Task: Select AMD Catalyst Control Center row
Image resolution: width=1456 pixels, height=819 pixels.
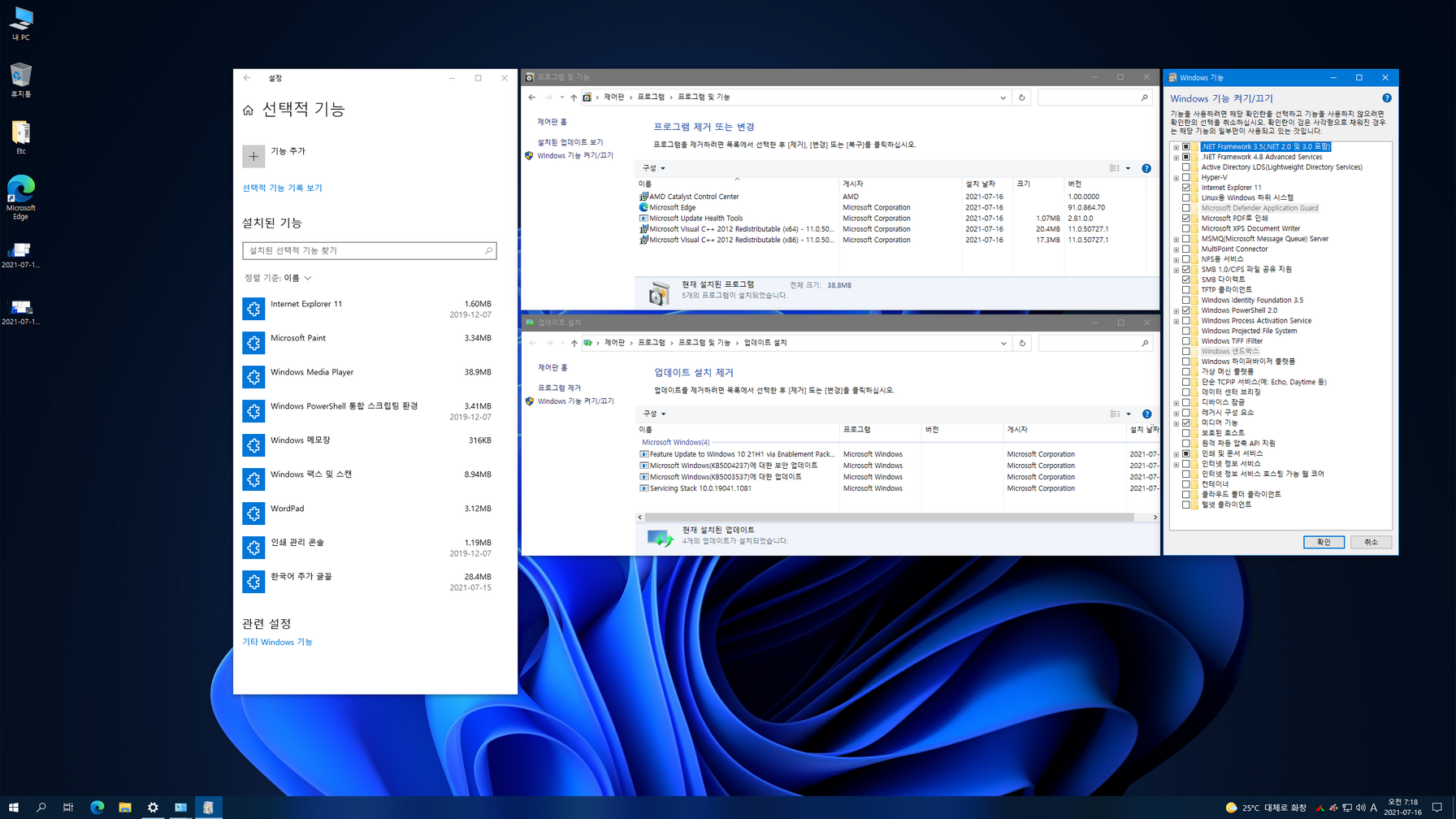Action: click(x=891, y=197)
